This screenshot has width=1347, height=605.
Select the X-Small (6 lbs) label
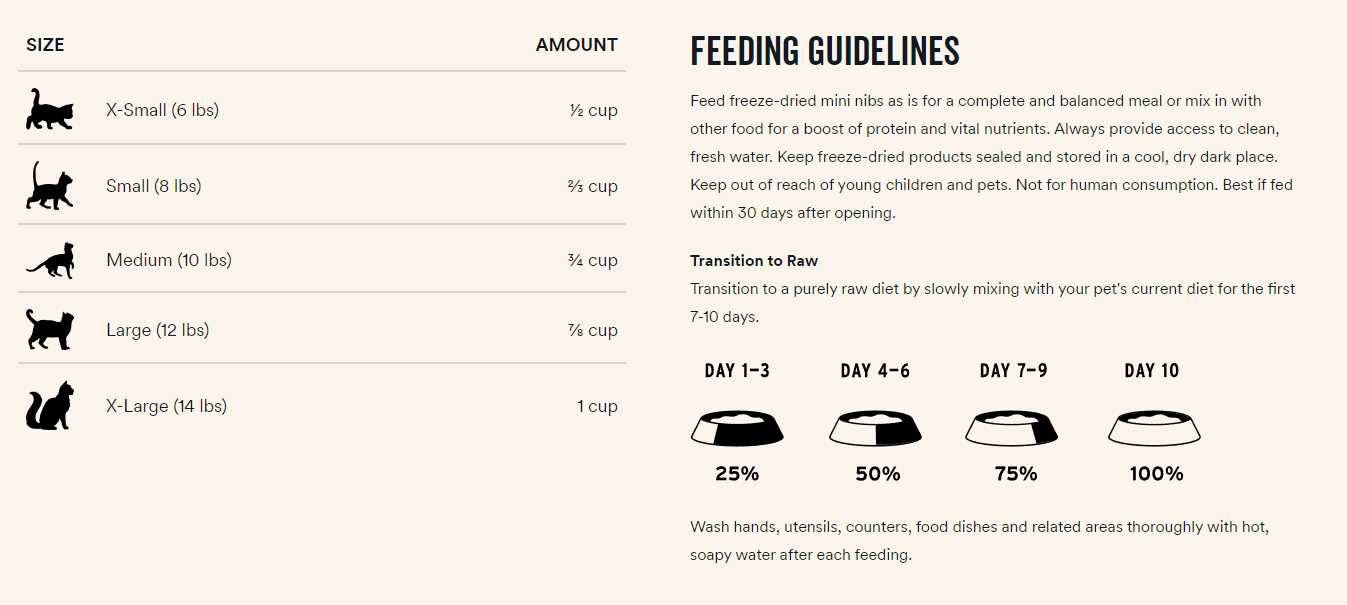click(162, 110)
